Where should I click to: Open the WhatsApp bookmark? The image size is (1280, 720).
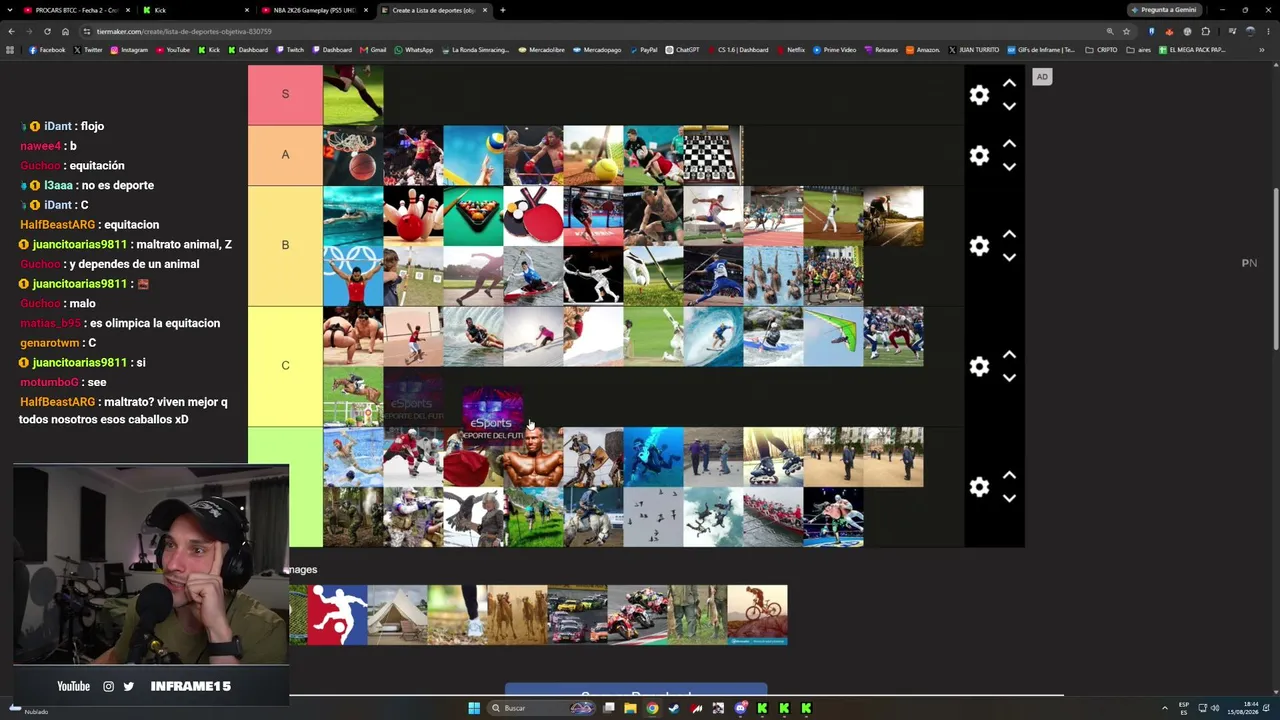[413, 50]
